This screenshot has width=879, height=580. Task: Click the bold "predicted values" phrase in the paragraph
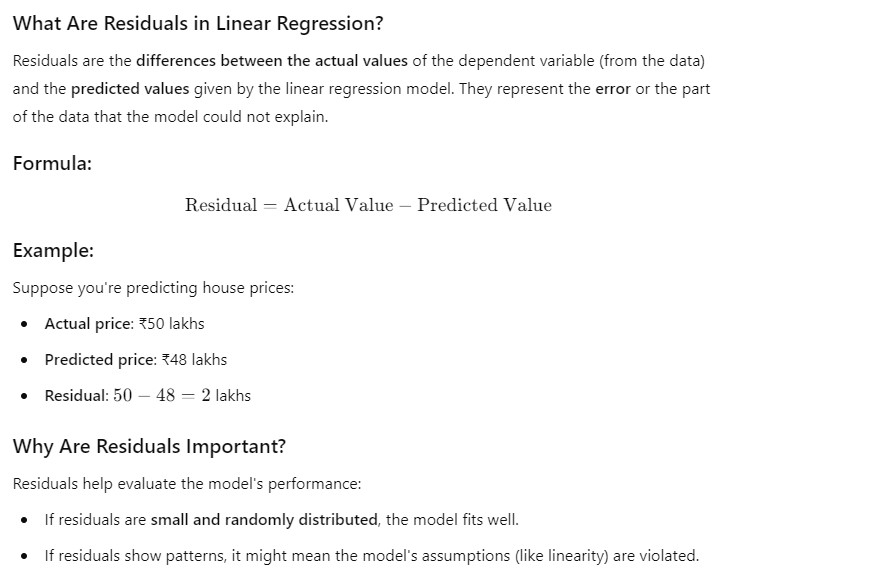point(129,88)
